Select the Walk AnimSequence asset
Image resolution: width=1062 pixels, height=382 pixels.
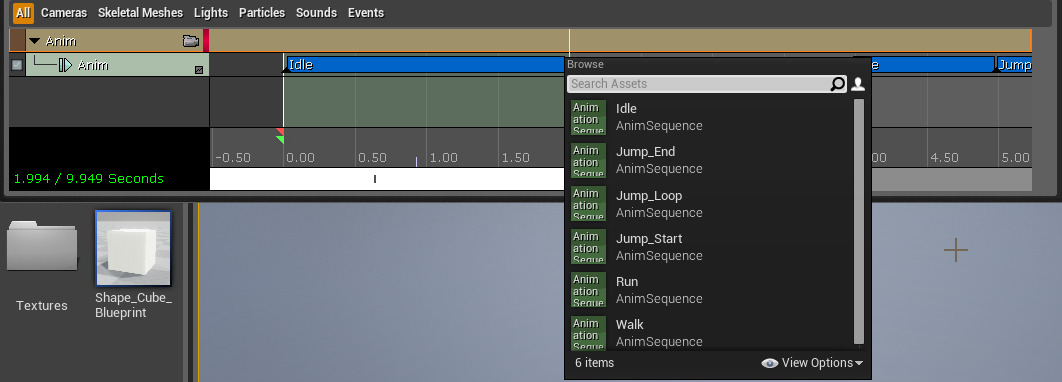point(710,333)
